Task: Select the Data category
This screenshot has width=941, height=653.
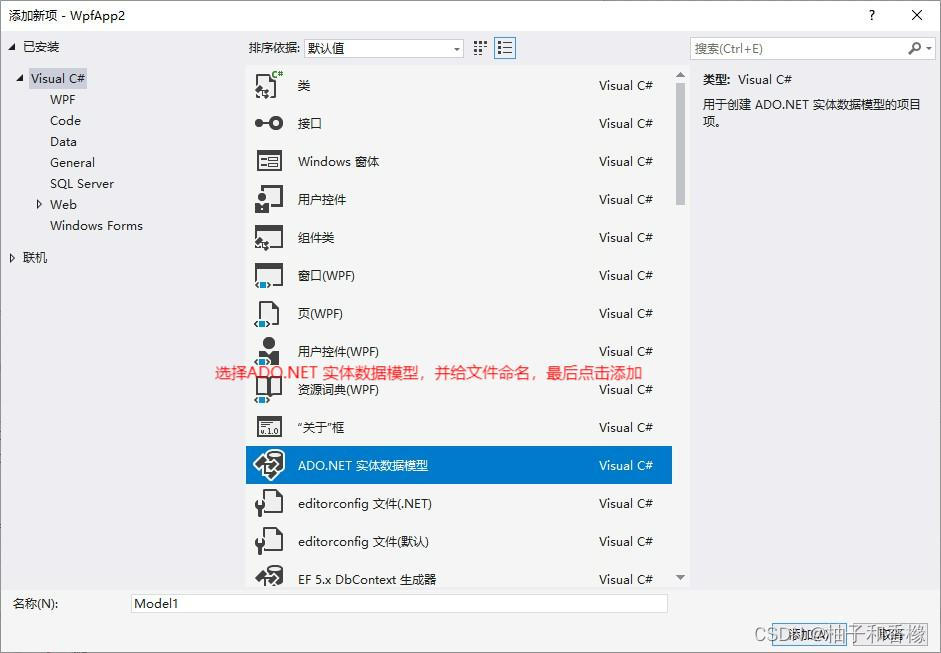Action: (x=63, y=142)
